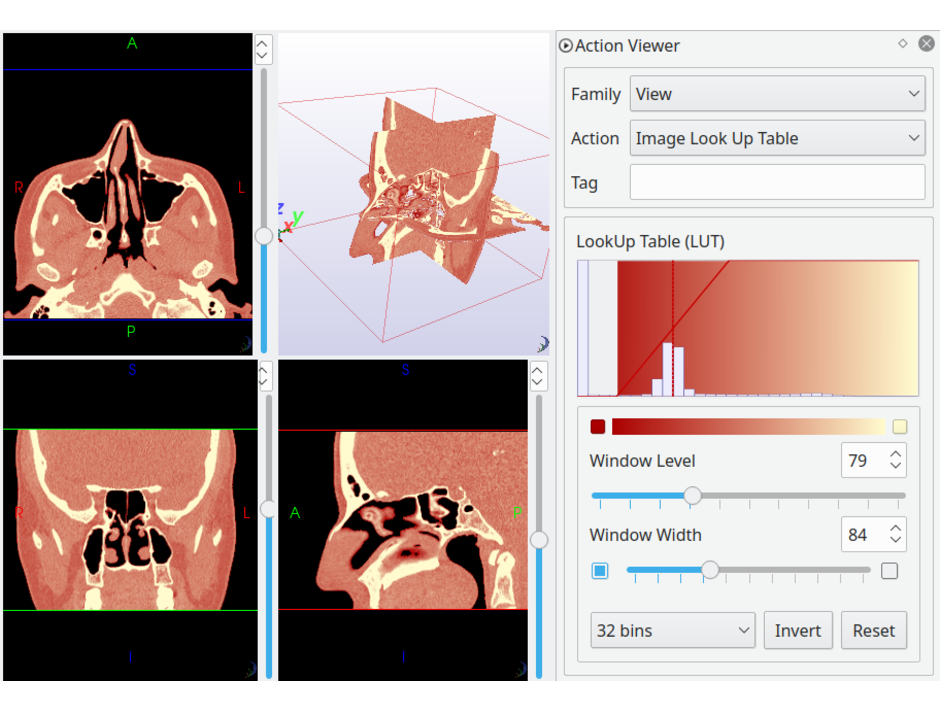
Task: Float the Action Viewer panel
Action: (903, 44)
